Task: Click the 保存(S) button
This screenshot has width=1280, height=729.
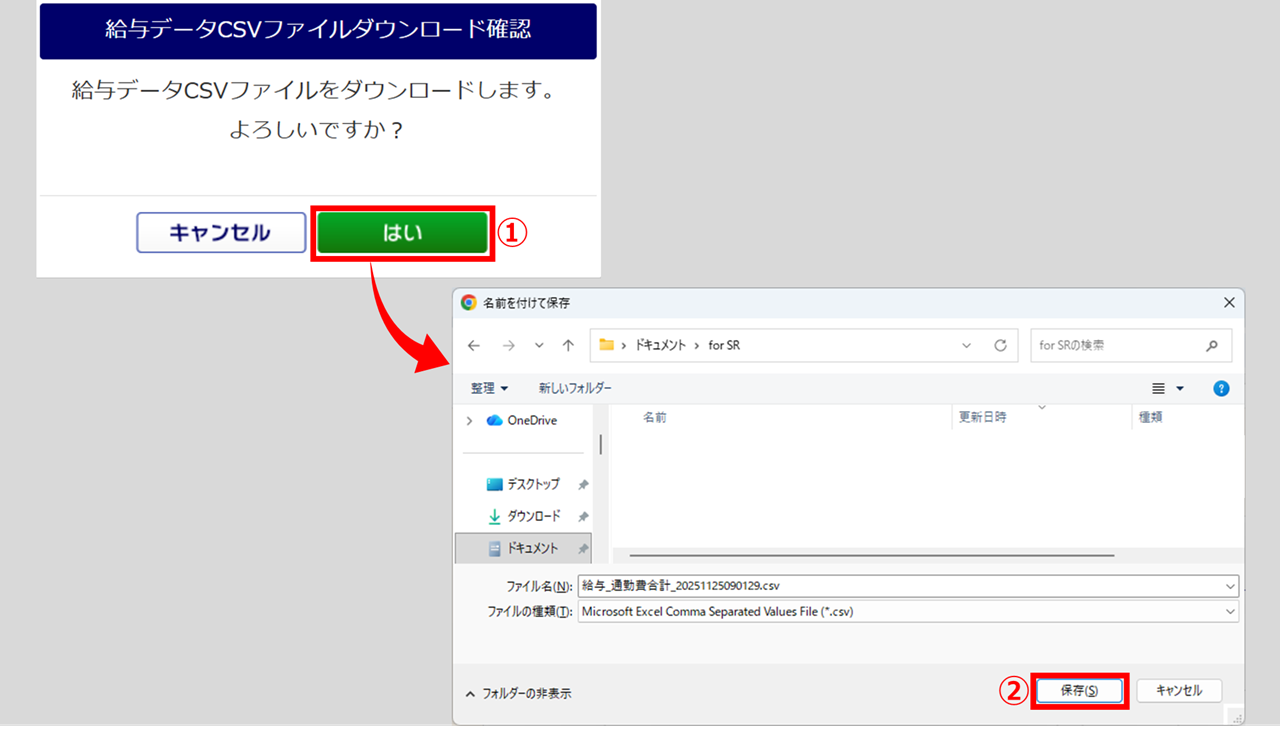Action: tap(1079, 691)
